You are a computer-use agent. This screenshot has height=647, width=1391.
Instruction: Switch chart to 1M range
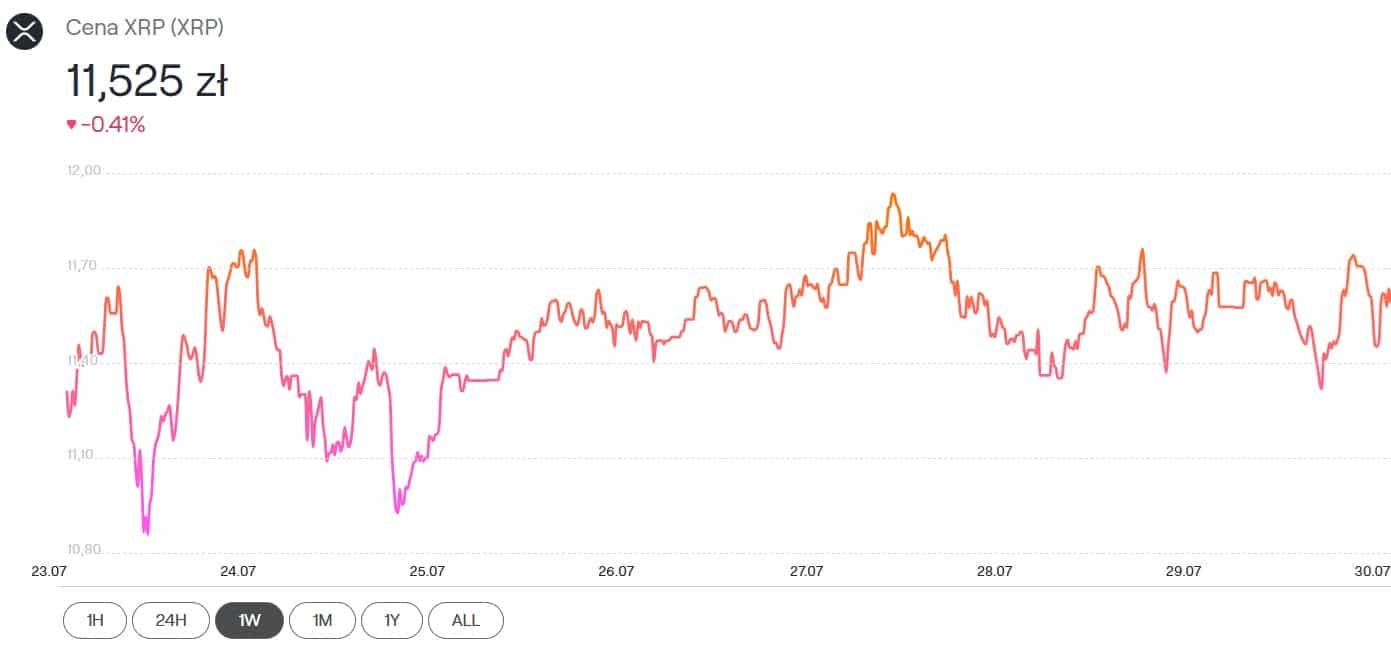(322, 620)
